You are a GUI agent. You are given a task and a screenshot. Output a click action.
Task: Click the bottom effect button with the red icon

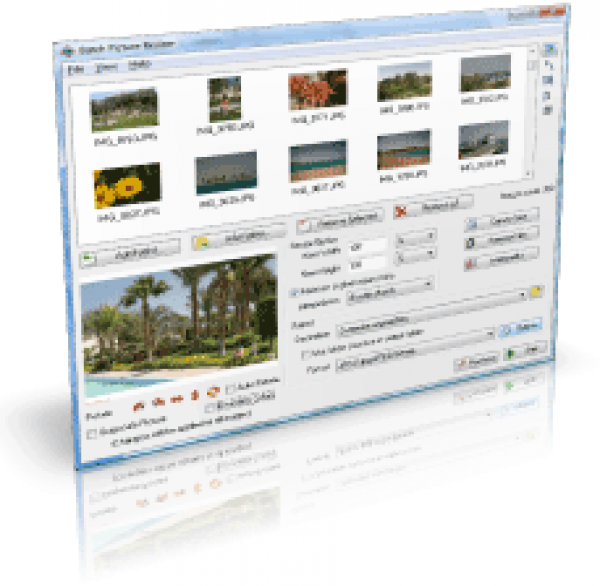pyautogui.click(x=502, y=259)
